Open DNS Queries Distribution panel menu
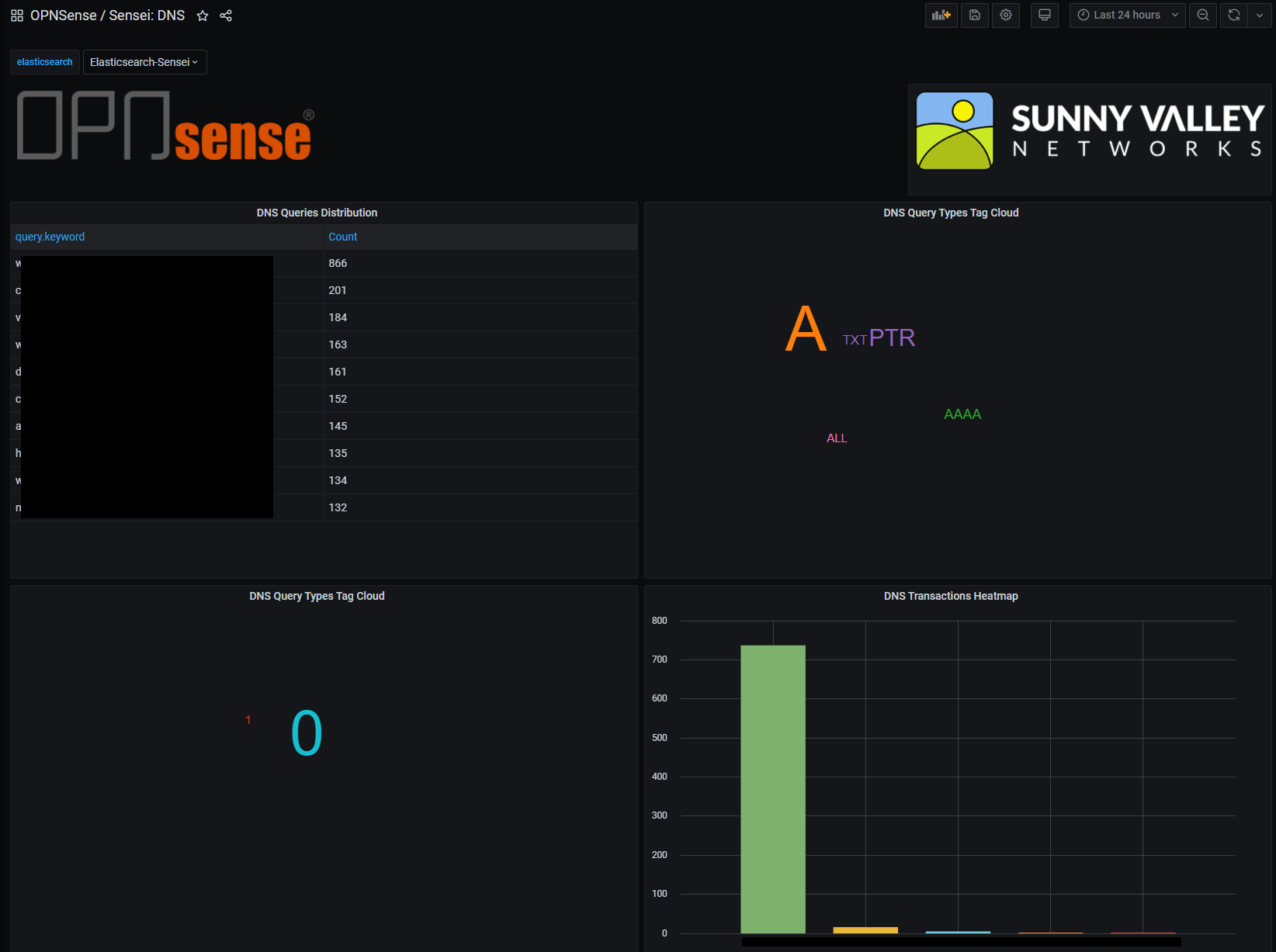This screenshot has width=1276, height=952. (317, 213)
